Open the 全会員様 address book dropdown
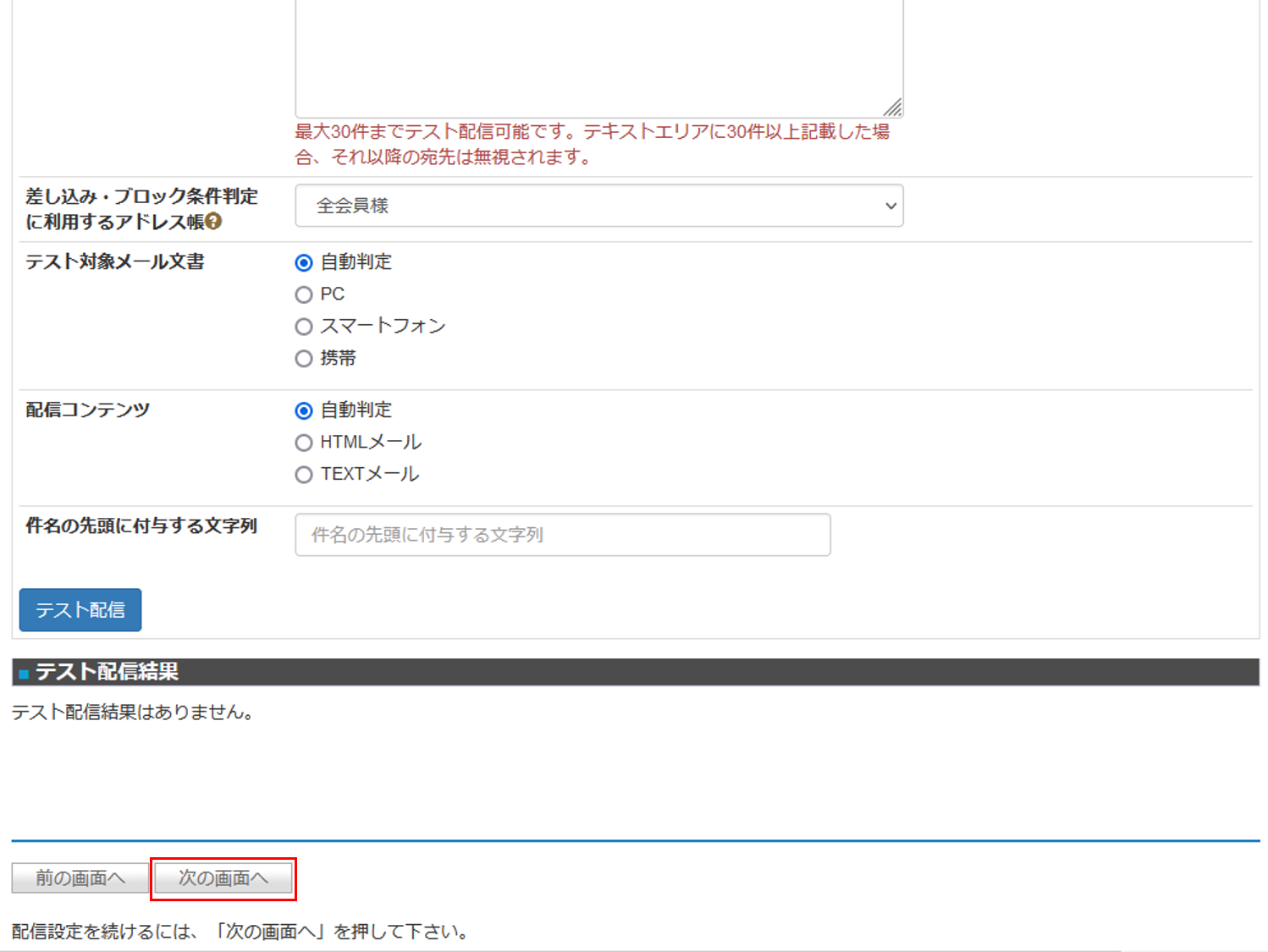The width and height of the screenshot is (1268, 952). pyautogui.click(x=598, y=206)
